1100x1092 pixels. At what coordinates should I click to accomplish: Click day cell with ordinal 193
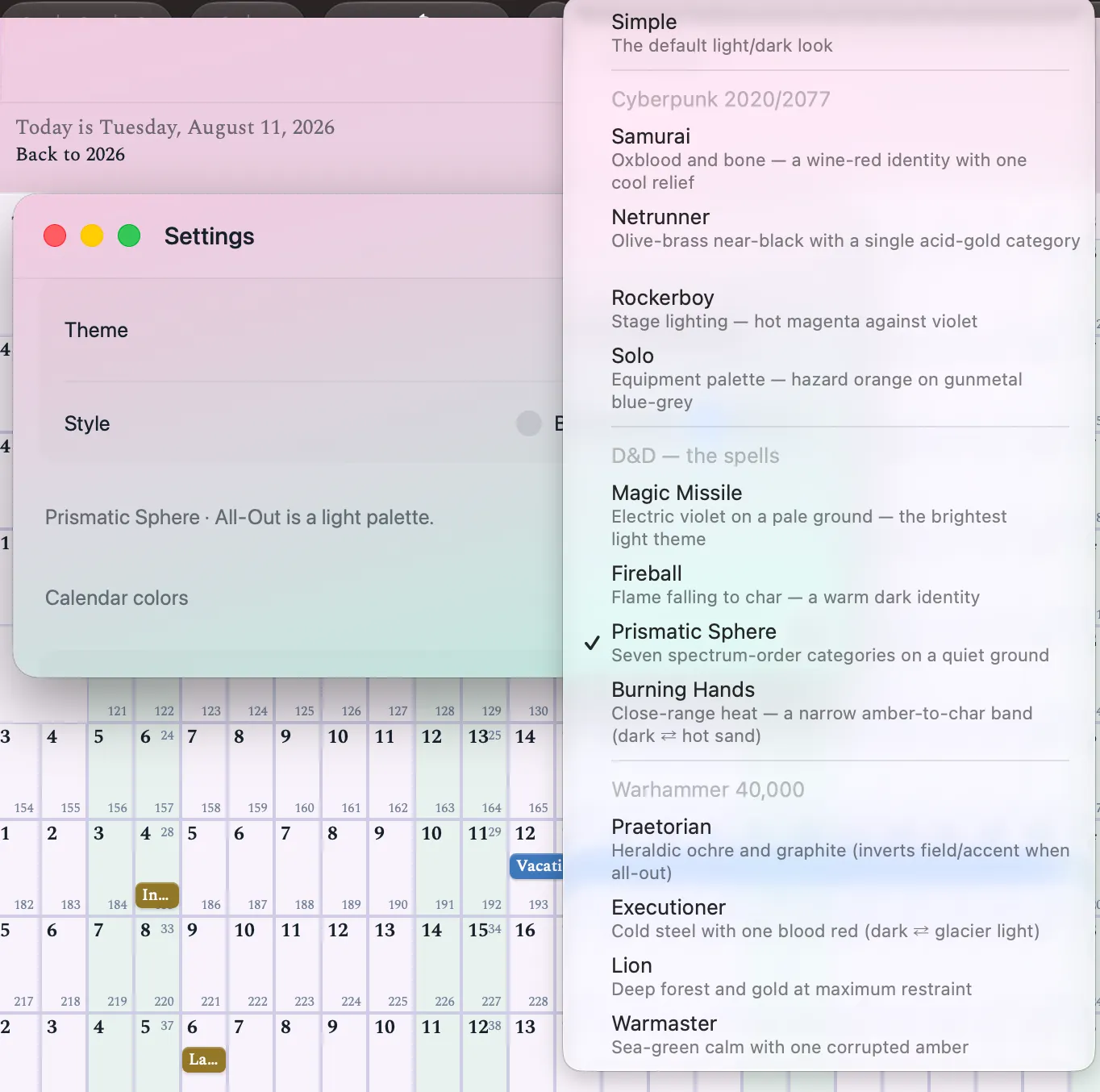(x=531, y=867)
